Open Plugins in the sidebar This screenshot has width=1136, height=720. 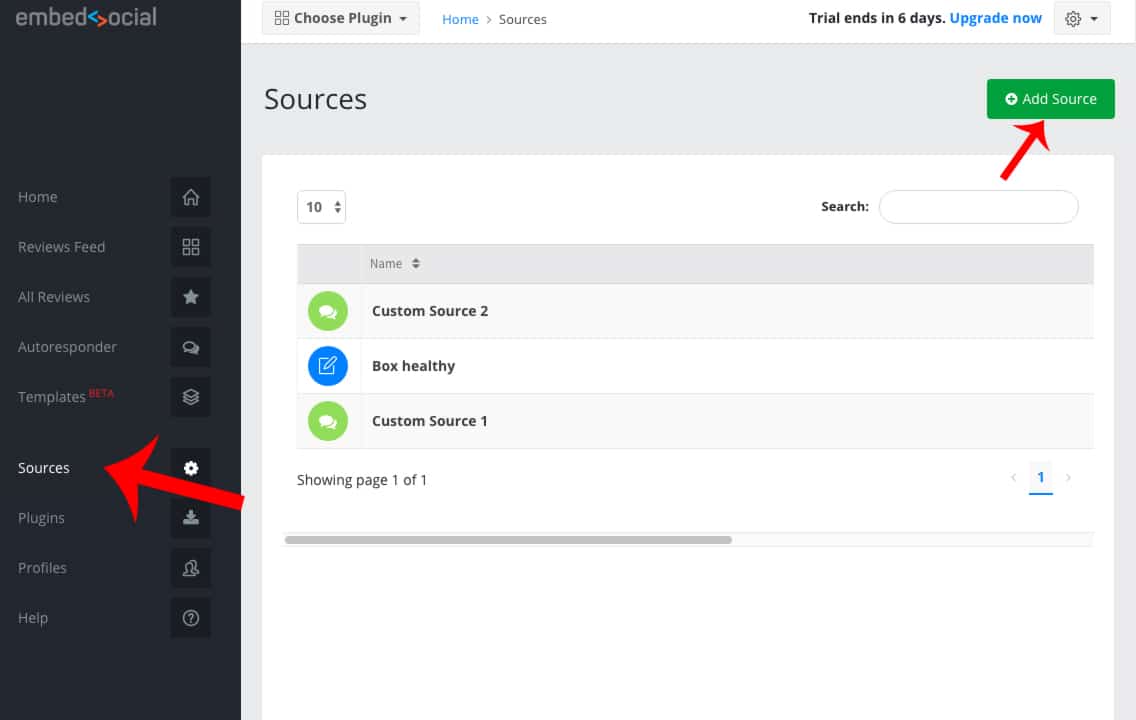pos(41,518)
